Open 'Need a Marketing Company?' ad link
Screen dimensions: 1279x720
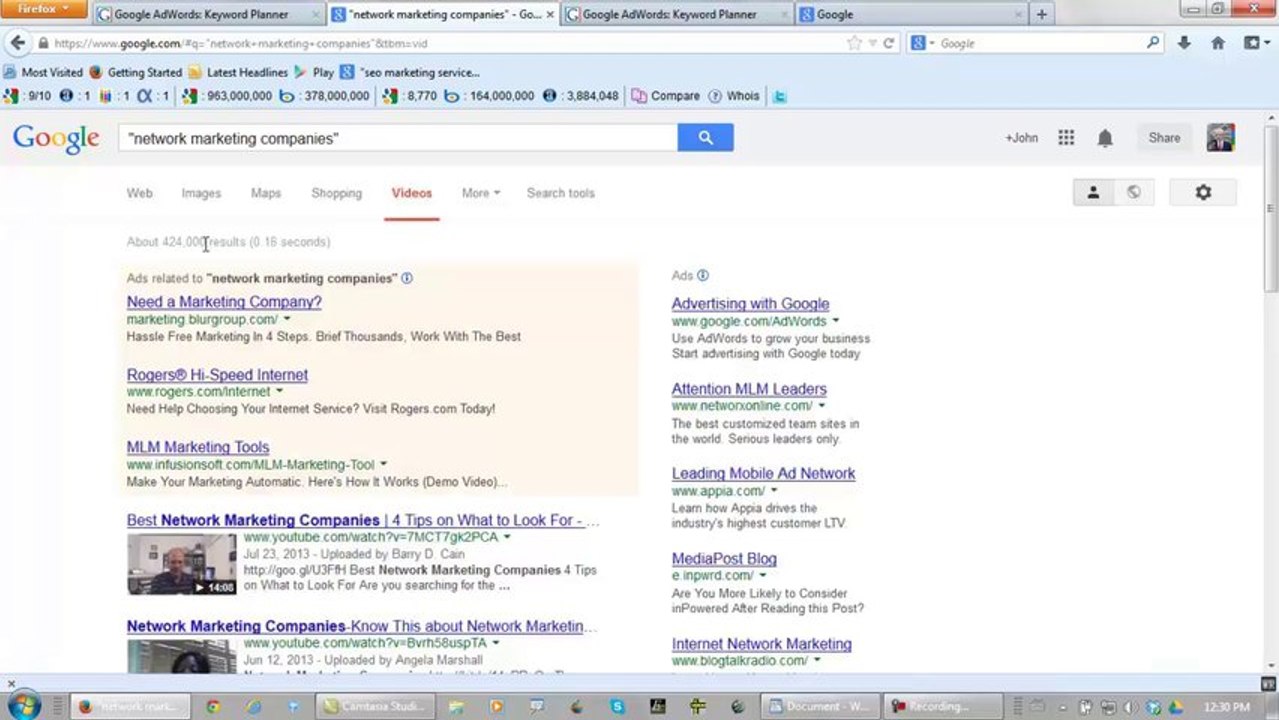click(x=224, y=302)
